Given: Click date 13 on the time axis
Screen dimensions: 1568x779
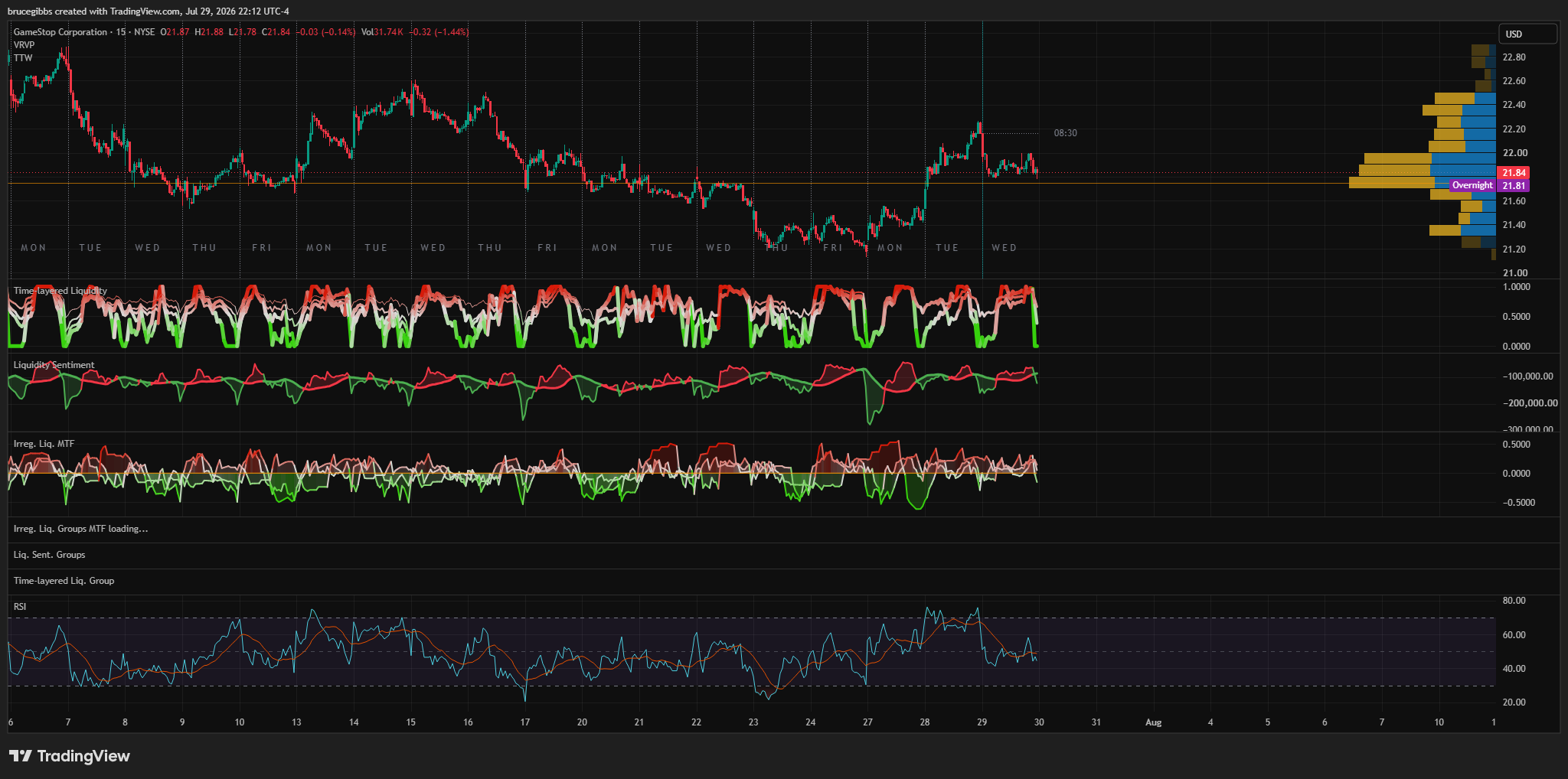Looking at the screenshot, I should pos(296,722).
